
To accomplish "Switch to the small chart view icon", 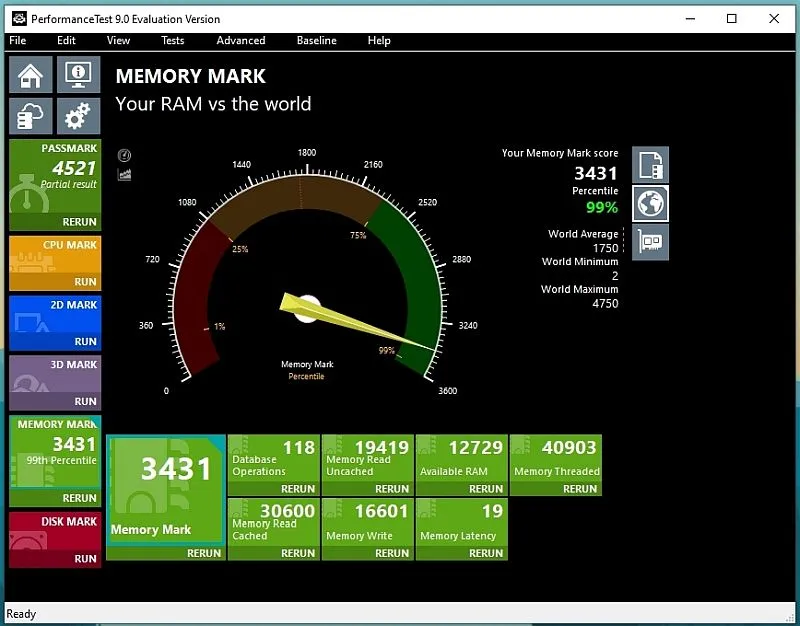I will coord(125,174).
